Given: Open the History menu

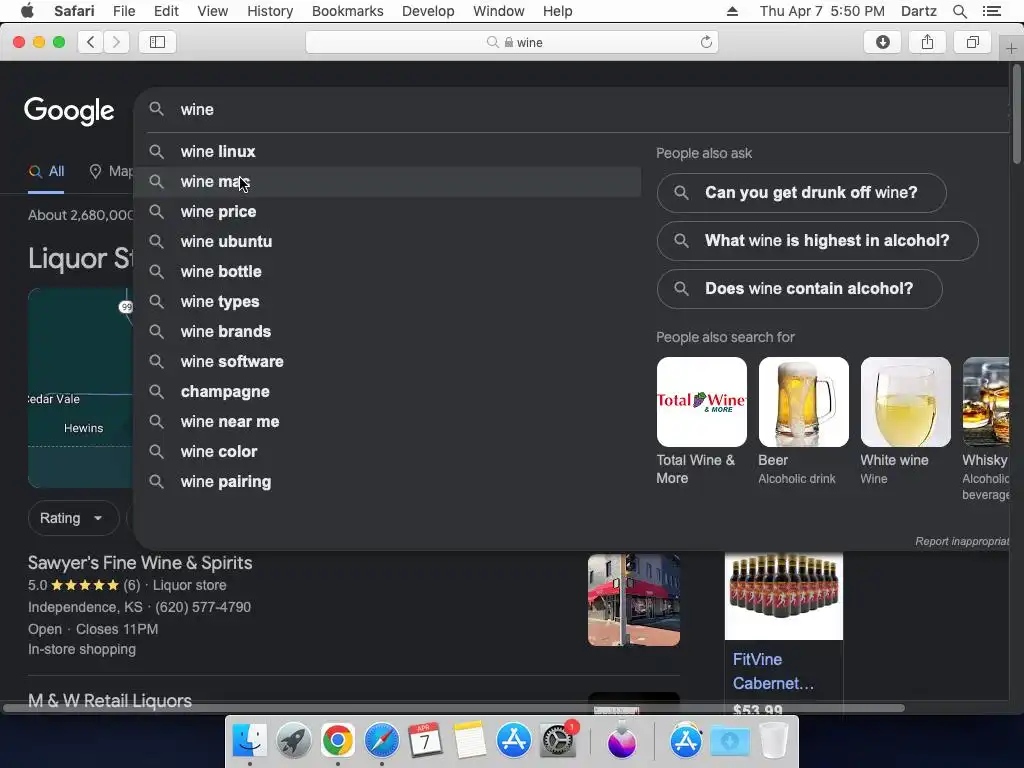Looking at the screenshot, I should (x=270, y=11).
